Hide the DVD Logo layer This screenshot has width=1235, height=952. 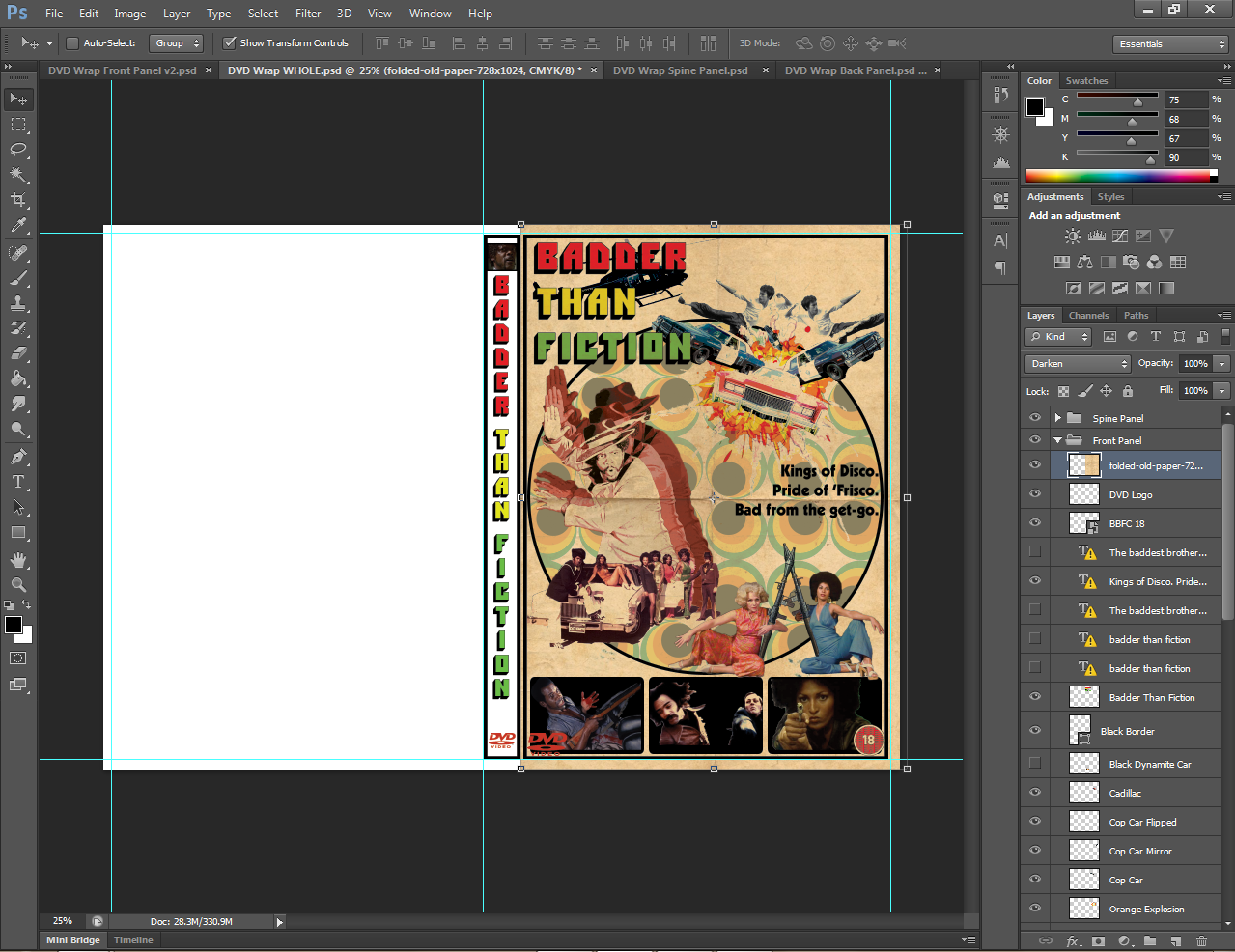point(1035,494)
